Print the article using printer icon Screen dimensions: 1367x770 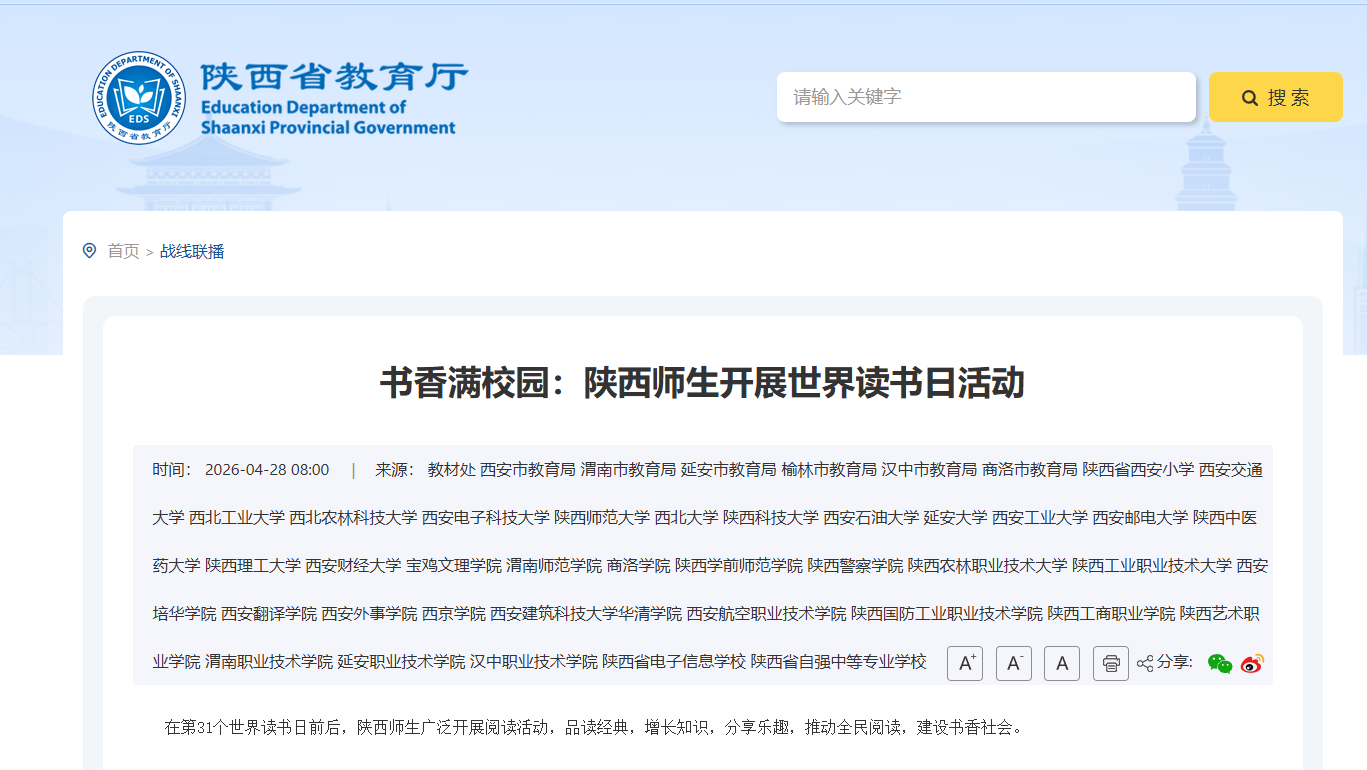tap(1111, 663)
